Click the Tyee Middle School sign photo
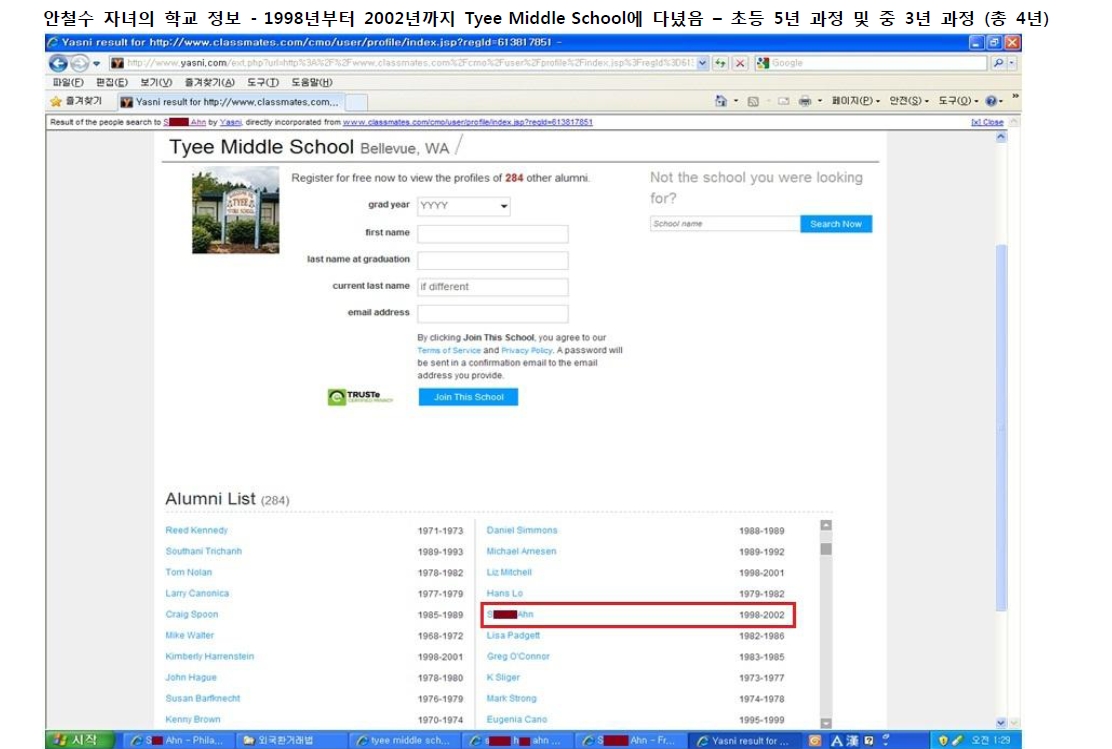The image size is (1112, 749). [x=235, y=210]
